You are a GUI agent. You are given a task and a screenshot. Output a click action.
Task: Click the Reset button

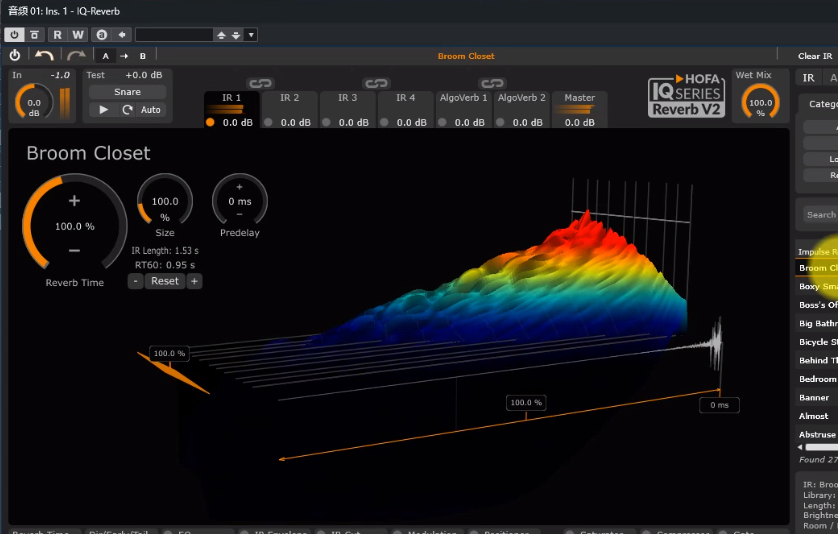point(165,281)
